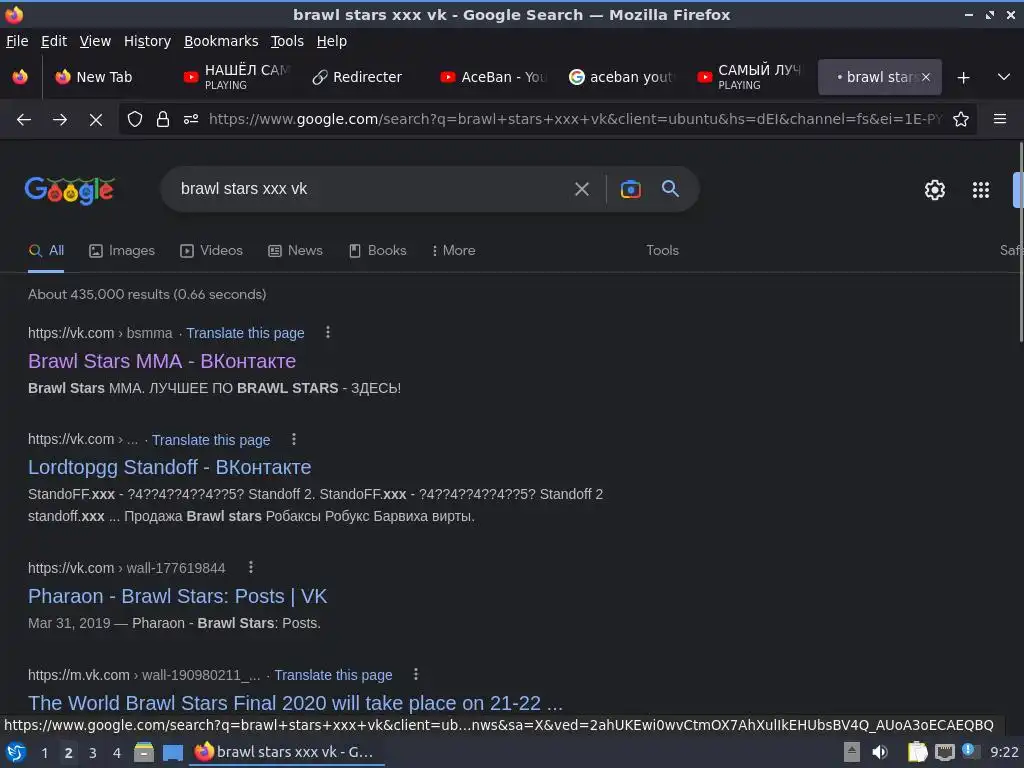This screenshot has width=1024, height=768.
Task: Go forward using the browser forward arrow
Action: (60, 120)
